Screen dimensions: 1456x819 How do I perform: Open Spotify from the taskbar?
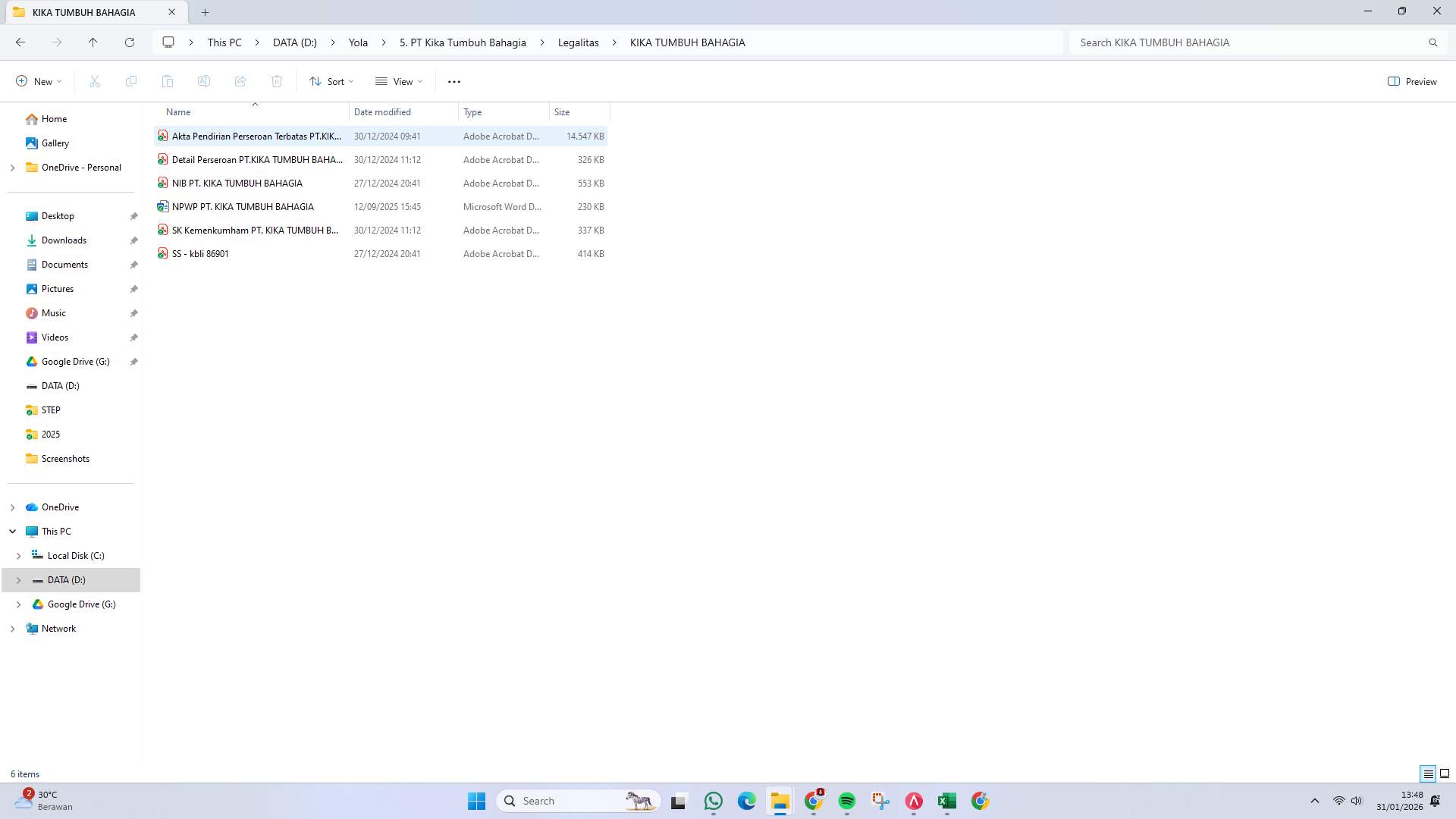coord(847,800)
